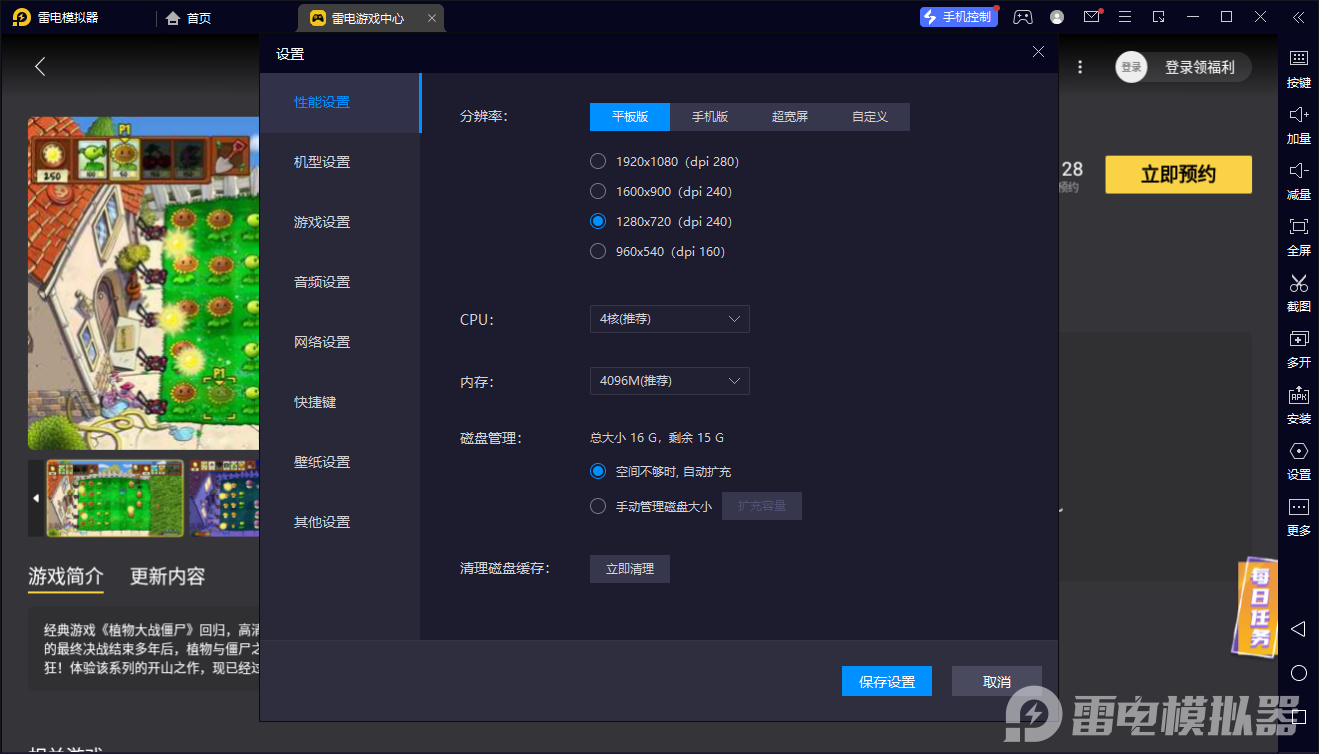Open the multi-instance (多开) tool
This screenshot has height=754, width=1319.
point(1298,339)
